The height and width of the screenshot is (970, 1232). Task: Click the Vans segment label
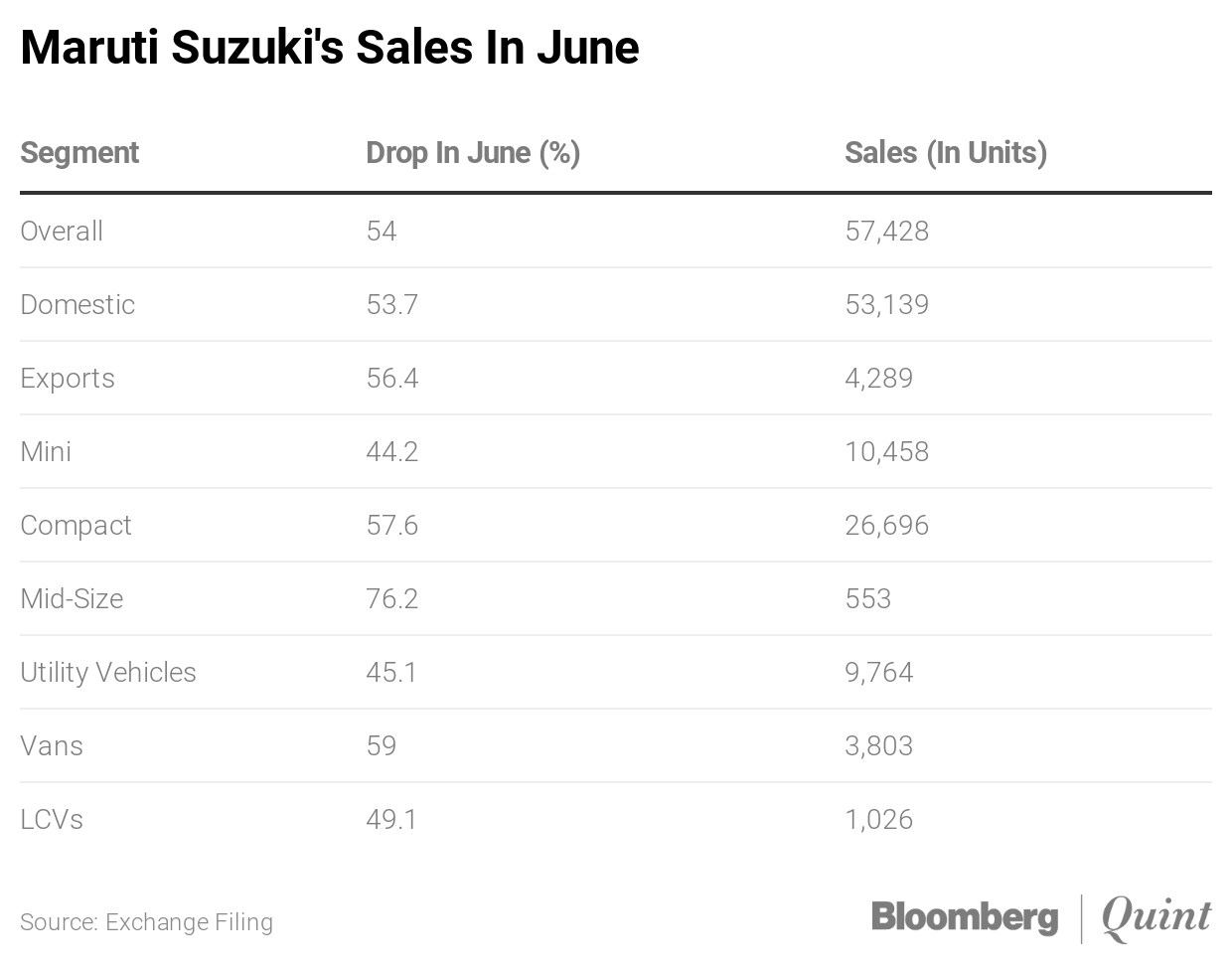coord(52,745)
